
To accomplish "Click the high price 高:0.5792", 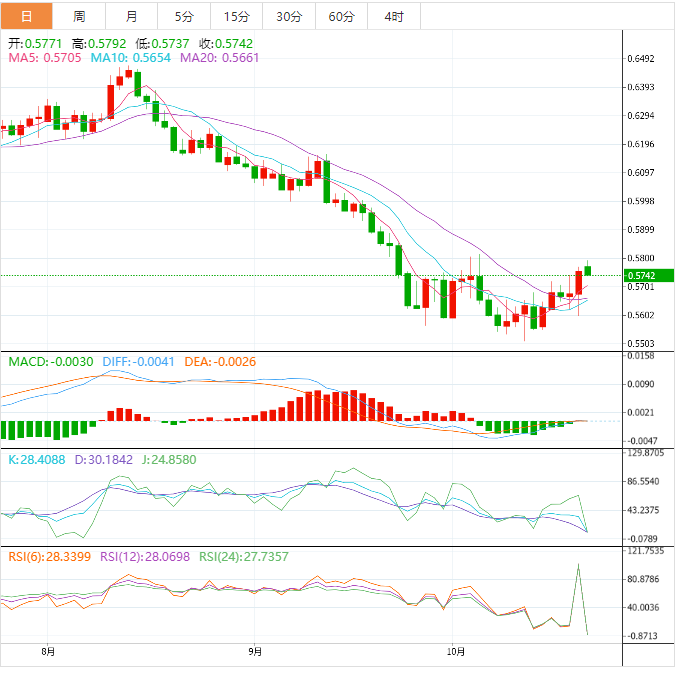I will coord(99,43).
